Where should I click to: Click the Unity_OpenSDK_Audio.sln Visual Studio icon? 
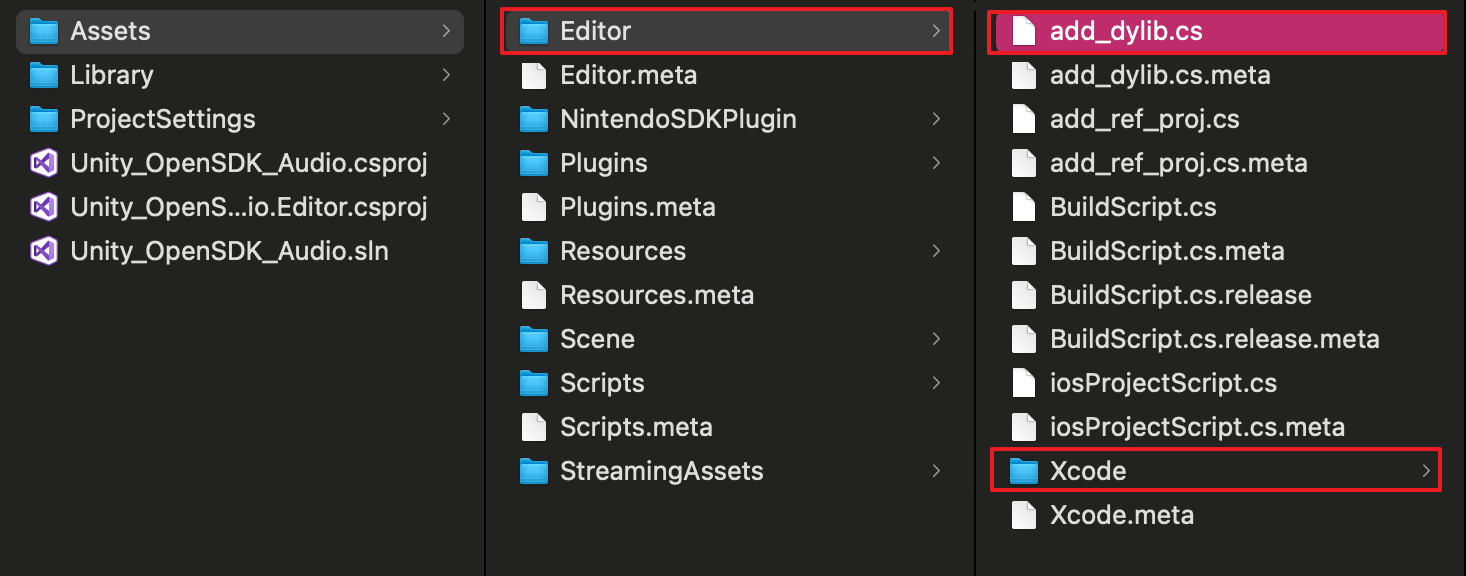pos(44,251)
